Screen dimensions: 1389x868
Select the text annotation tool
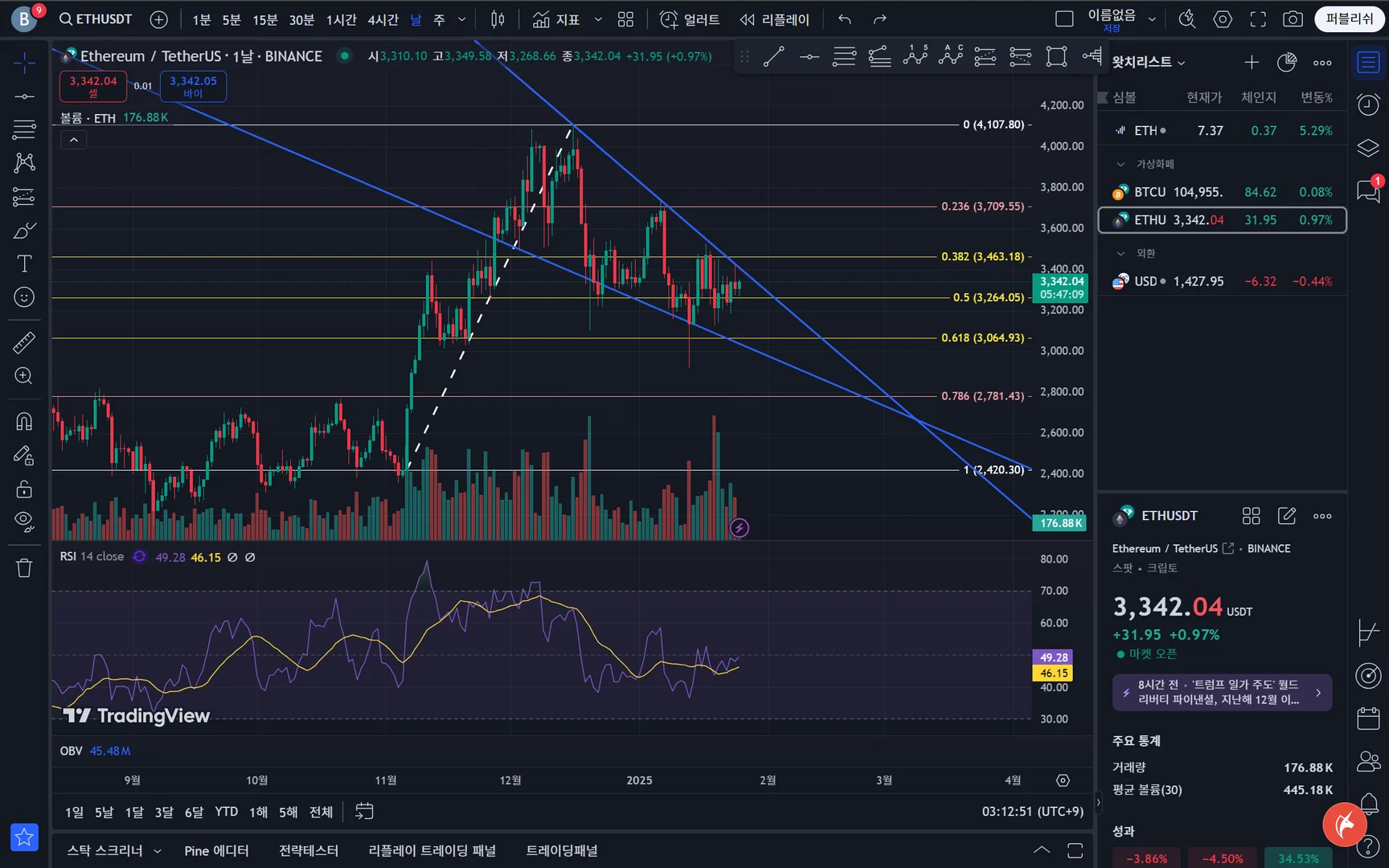pos(24,264)
